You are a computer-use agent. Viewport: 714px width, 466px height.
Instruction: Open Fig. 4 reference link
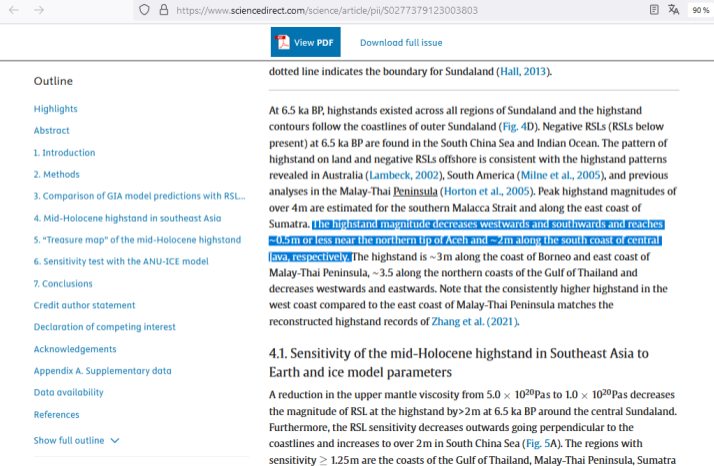[x=515, y=127]
